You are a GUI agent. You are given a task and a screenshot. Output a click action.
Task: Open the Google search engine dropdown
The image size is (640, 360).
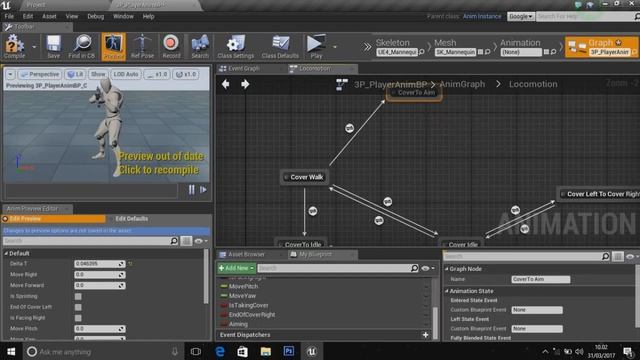pyautogui.click(x=521, y=16)
